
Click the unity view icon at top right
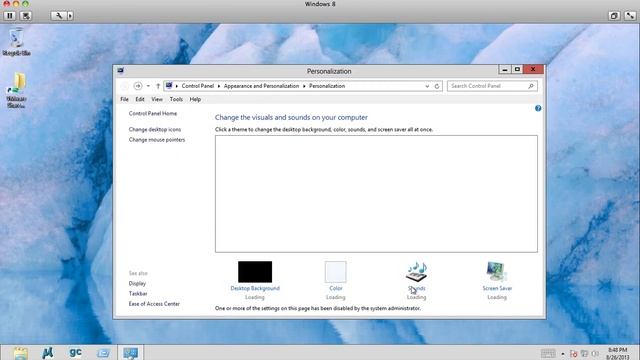tap(614, 16)
